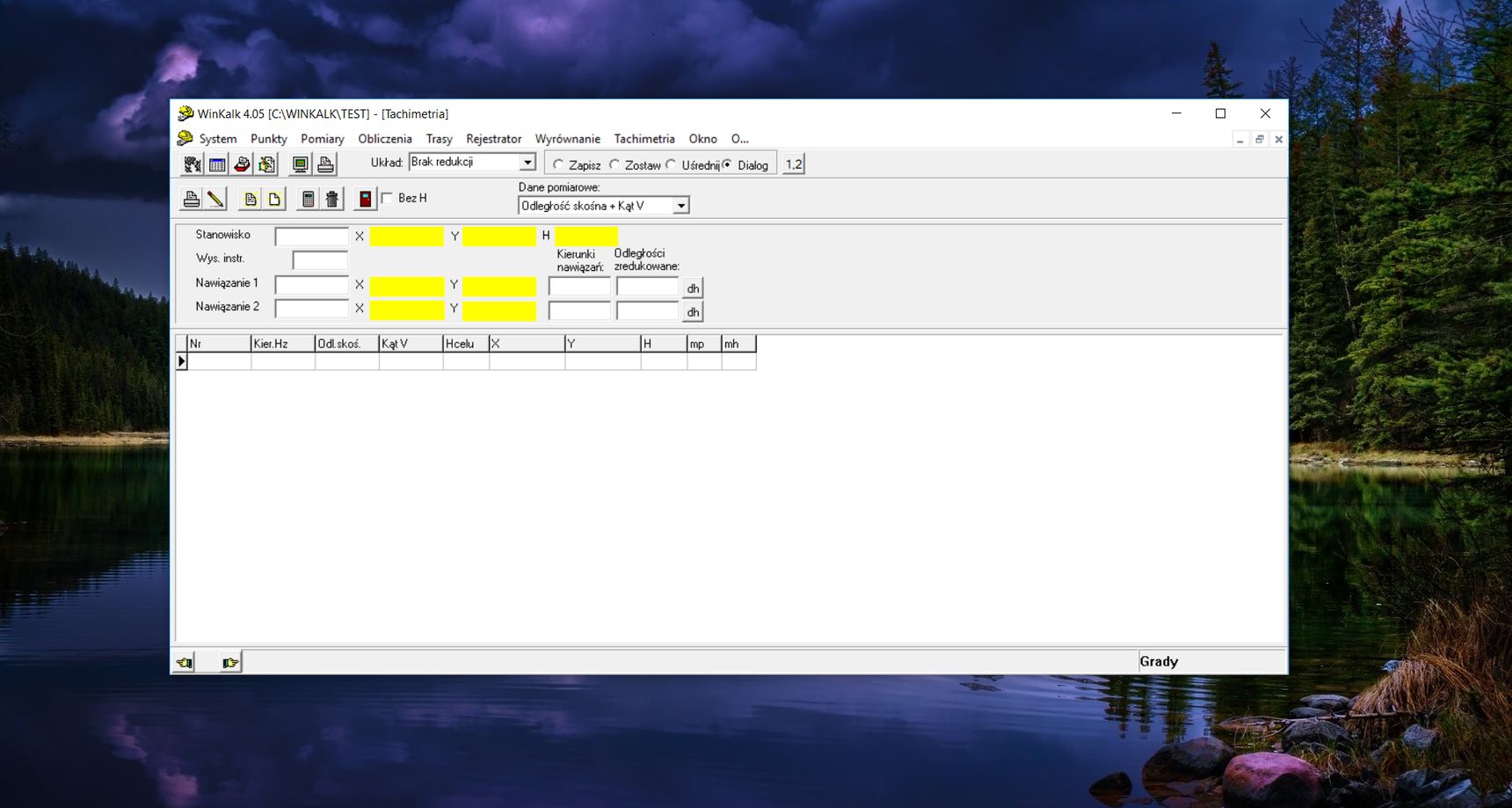Select the pencil edit tool

(215, 199)
